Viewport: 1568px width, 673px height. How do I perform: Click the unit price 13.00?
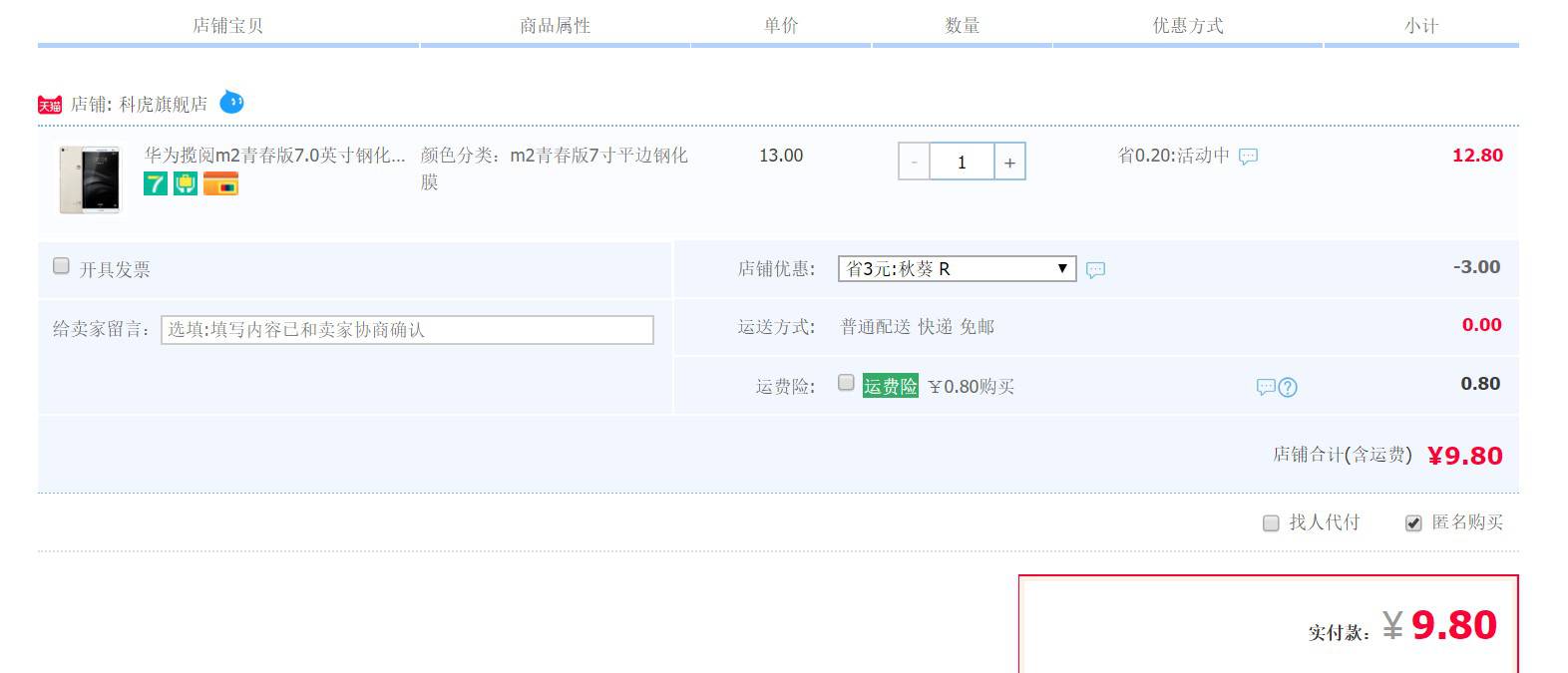pyautogui.click(x=781, y=156)
